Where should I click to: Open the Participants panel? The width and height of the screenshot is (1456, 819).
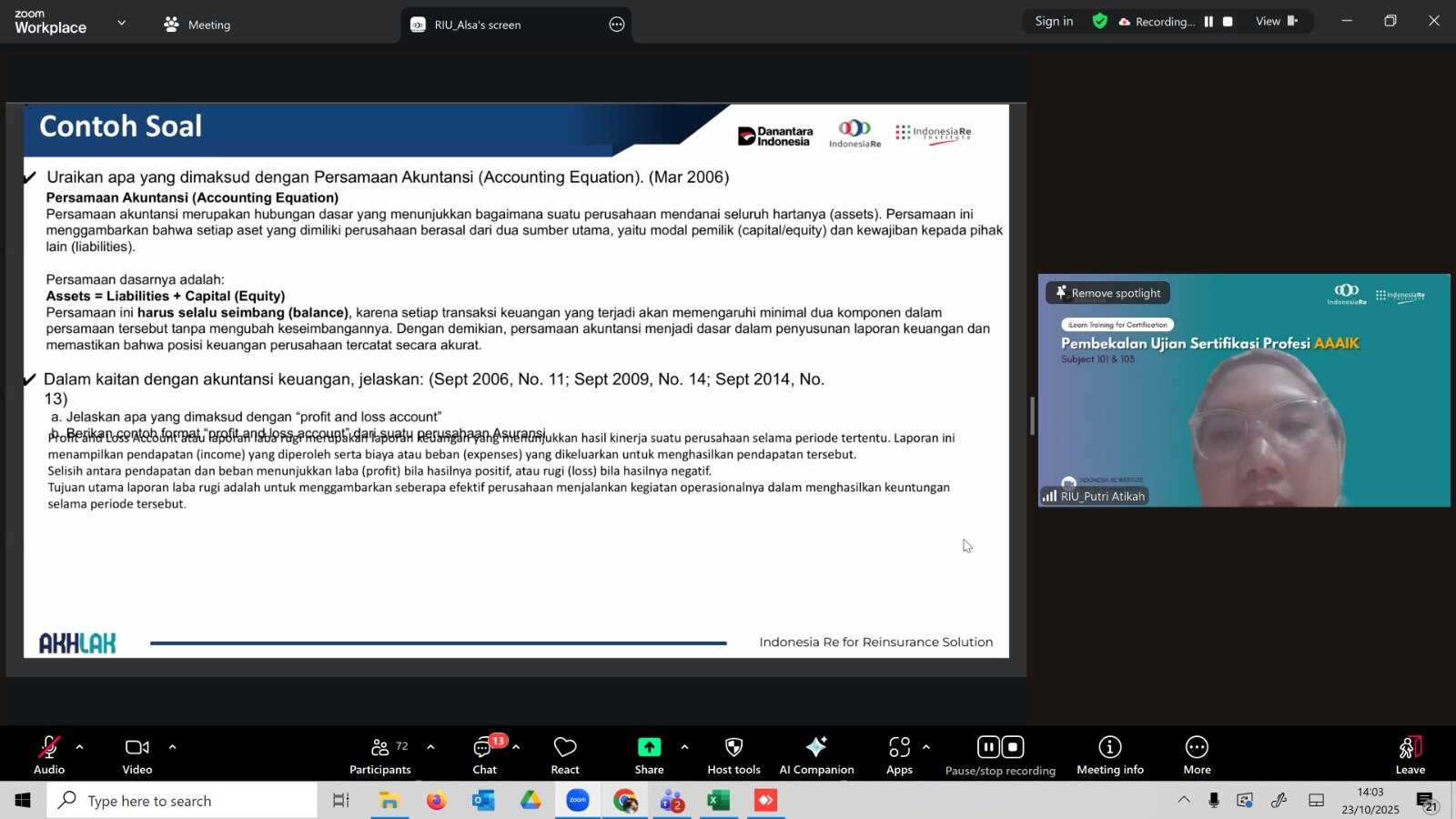380,755
